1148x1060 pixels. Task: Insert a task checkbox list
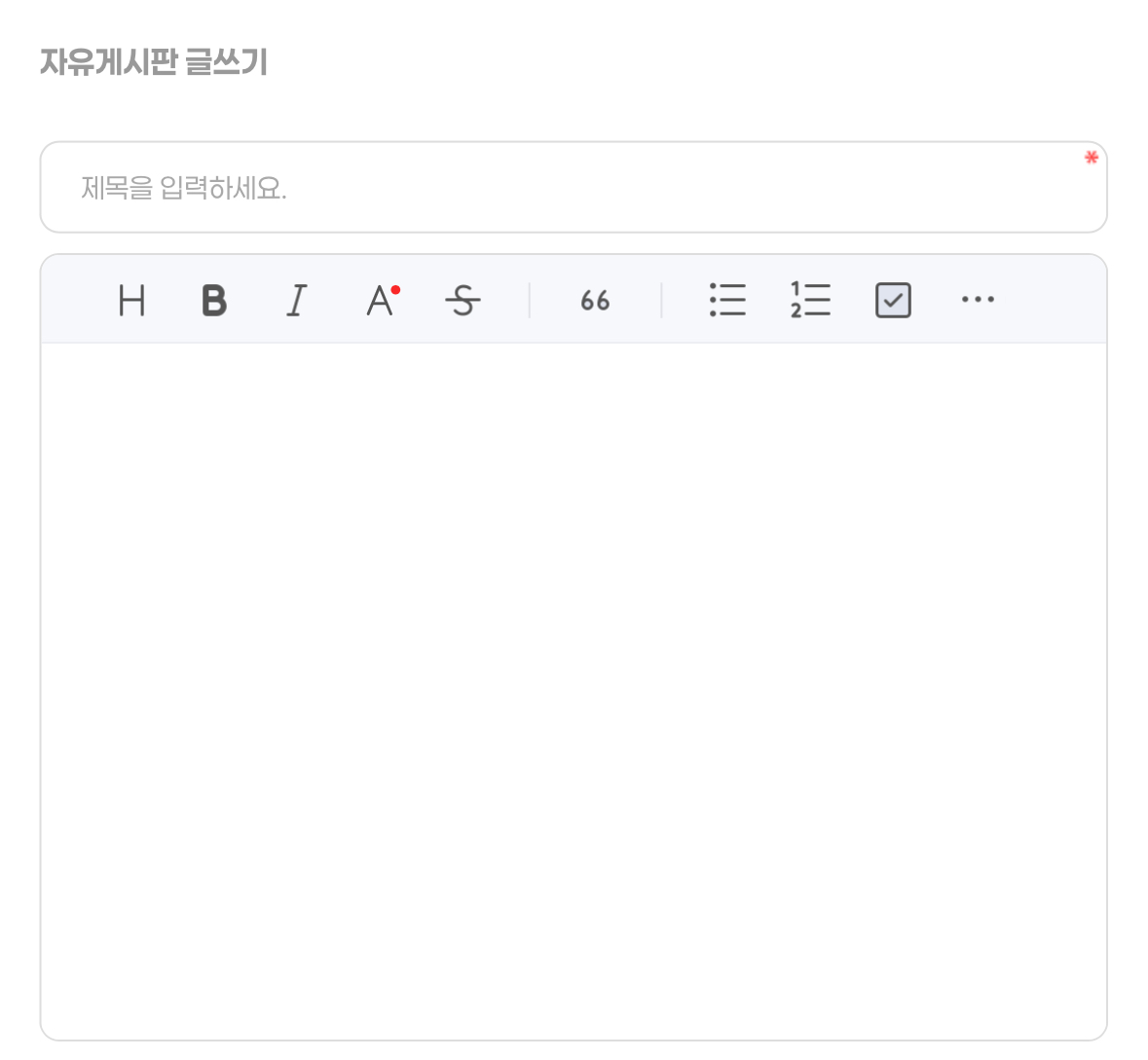click(x=893, y=300)
